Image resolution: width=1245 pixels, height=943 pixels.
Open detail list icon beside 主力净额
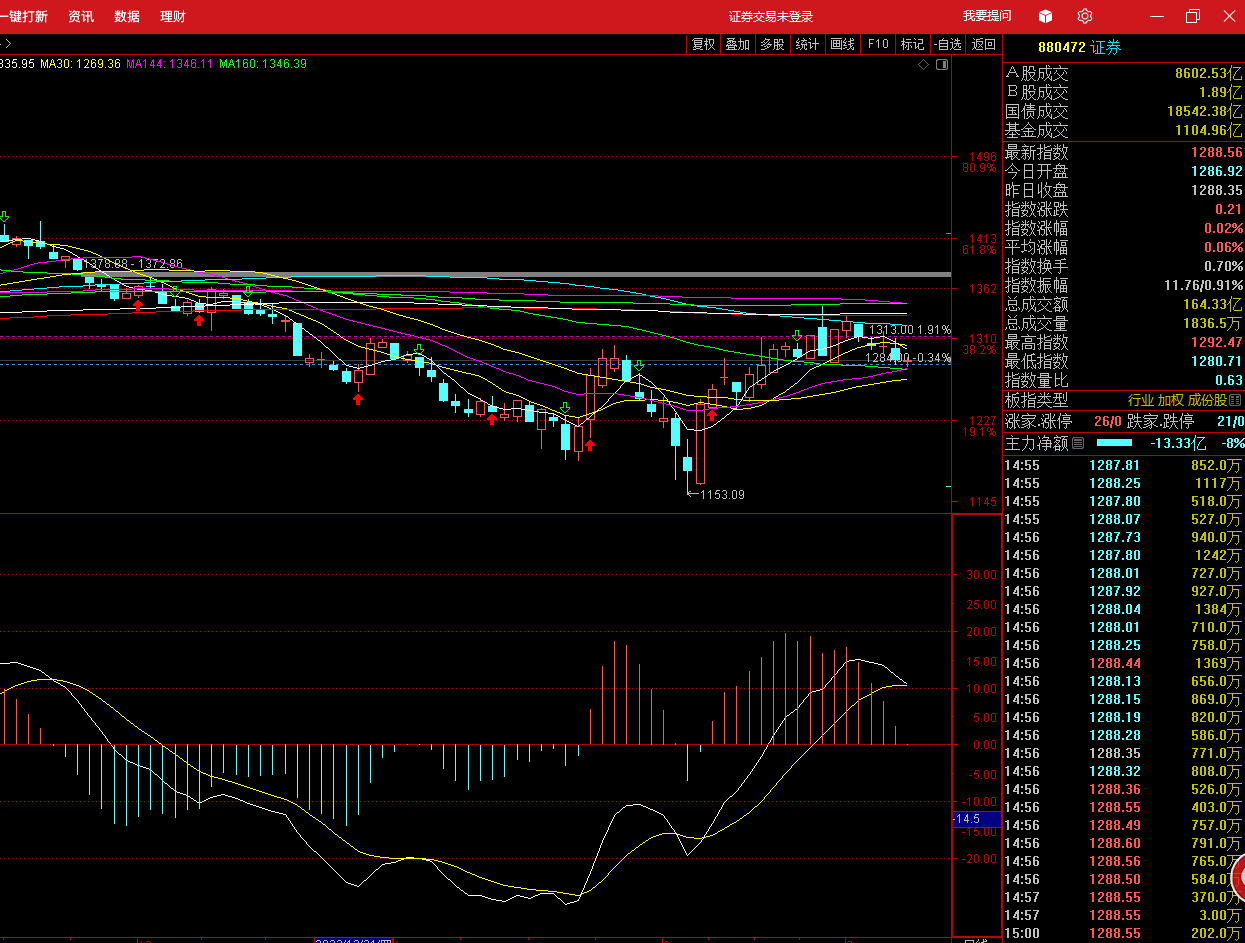pos(1077,441)
